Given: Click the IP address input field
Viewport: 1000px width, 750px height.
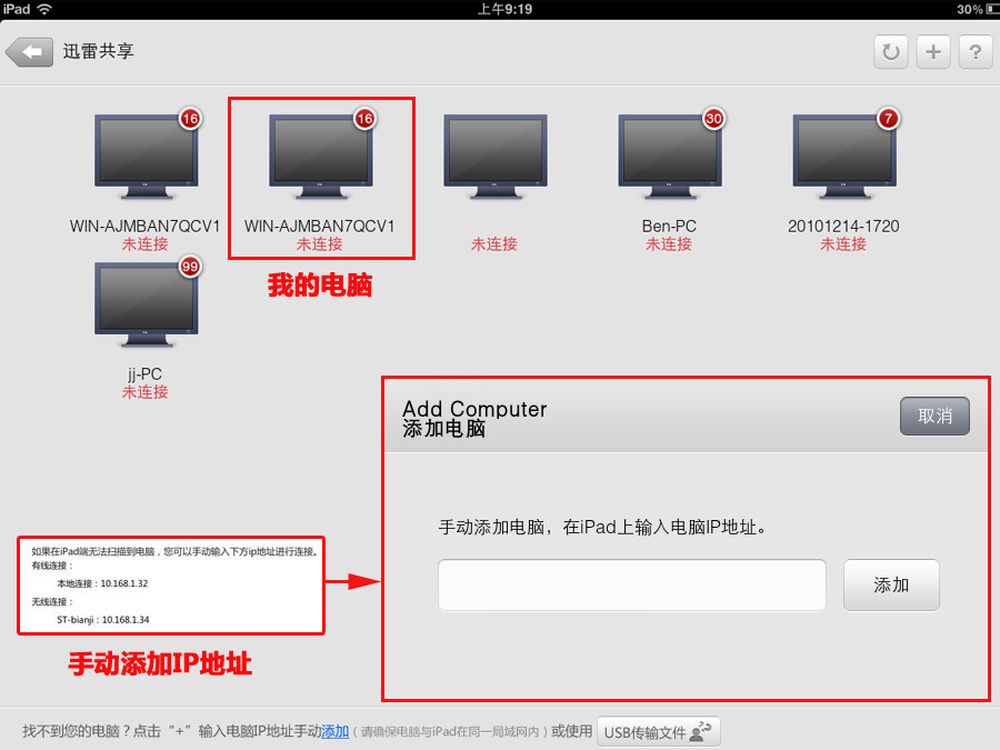Looking at the screenshot, I should (632, 585).
